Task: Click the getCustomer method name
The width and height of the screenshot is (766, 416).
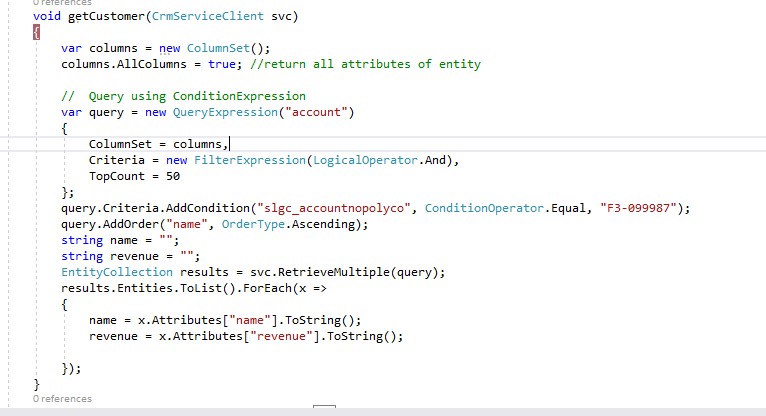Action: coord(106,16)
